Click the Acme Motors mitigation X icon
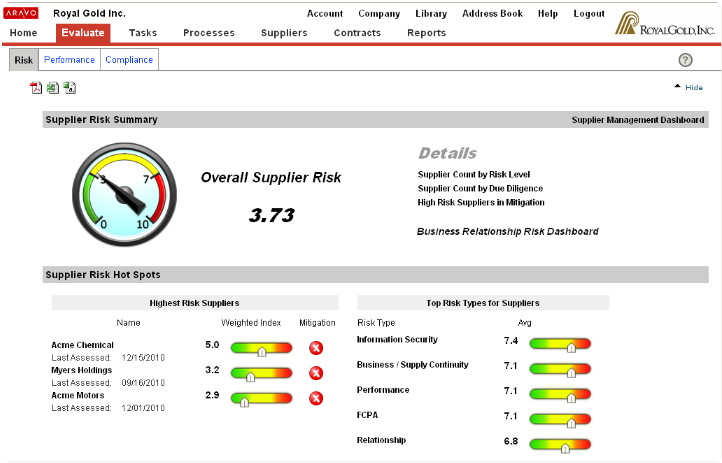Viewport: 722px width, 463px height. 316,398
